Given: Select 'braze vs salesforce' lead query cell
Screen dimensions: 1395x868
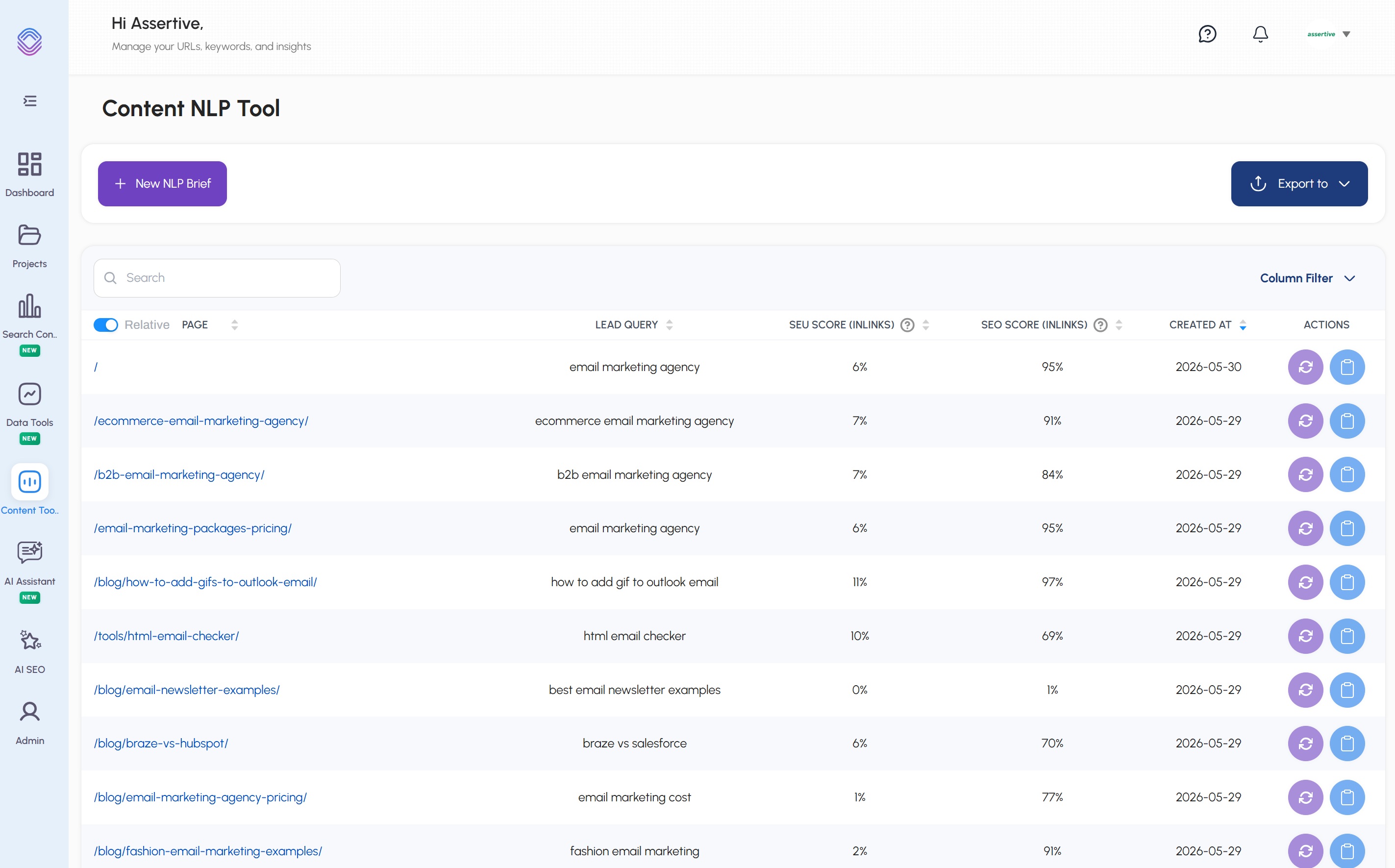Looking at the screenshot, I should coord(634,744).
